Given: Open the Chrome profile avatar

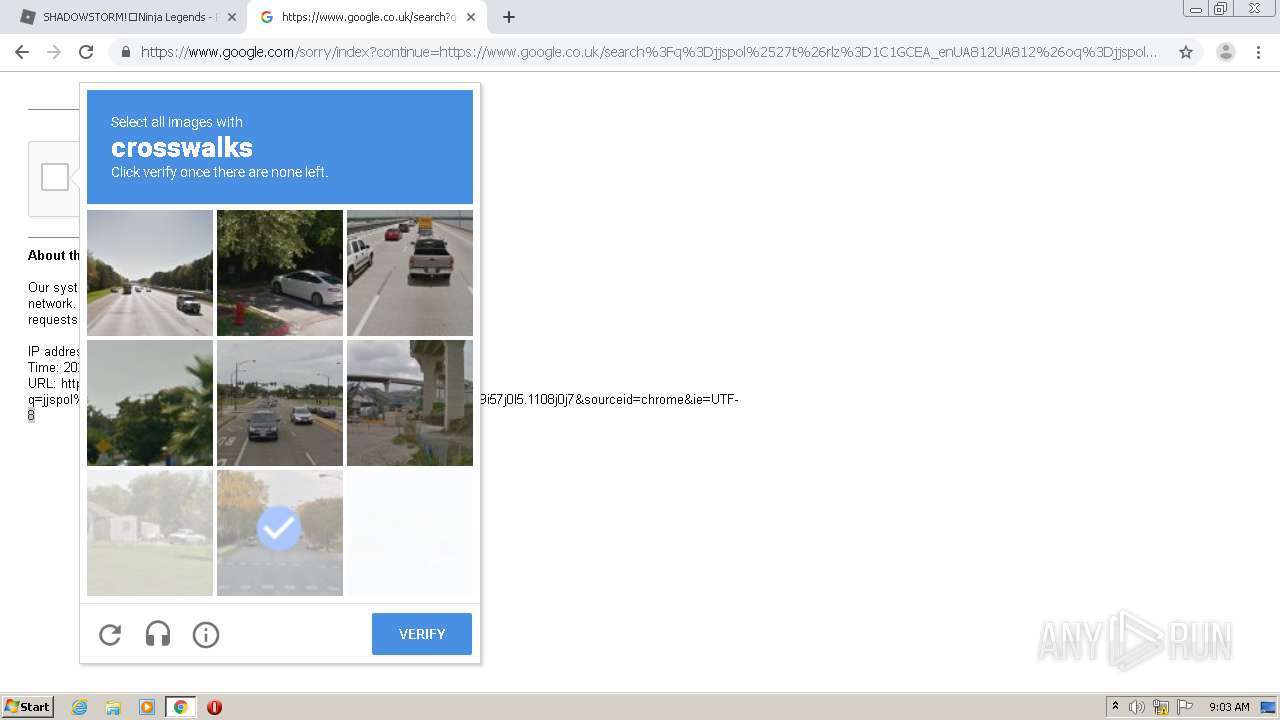Looking at the screenshot, I should [1225, 52].
